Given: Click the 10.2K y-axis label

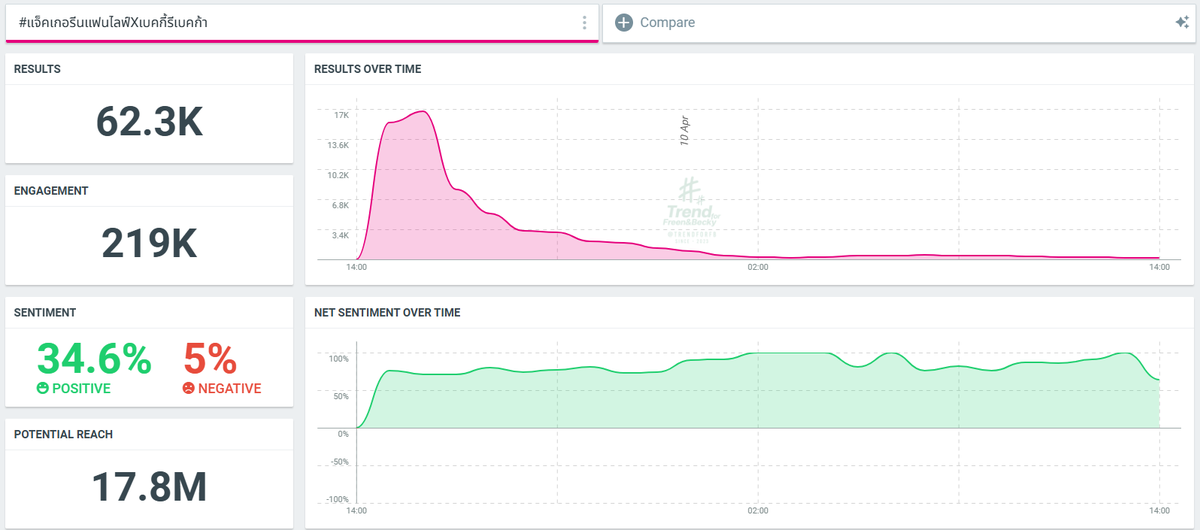Looking at the screenshot, I should point(338,175).
